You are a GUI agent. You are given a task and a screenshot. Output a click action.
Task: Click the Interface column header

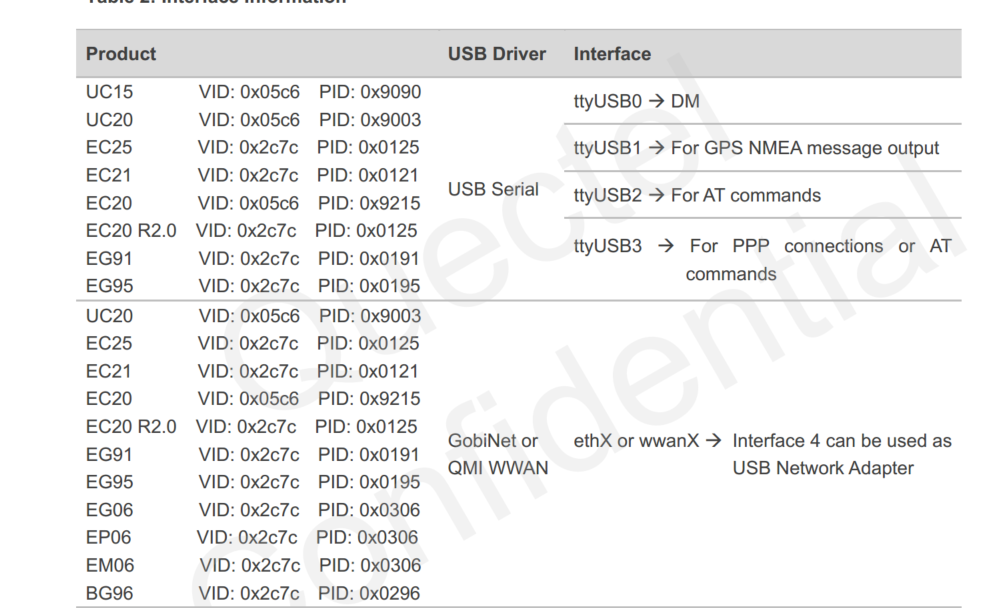[612, 54]
